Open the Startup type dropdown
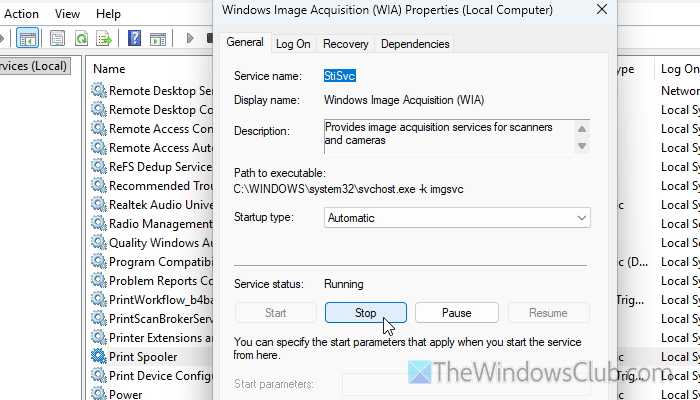Image resolution: width=700 pixels, height=400 pixels. (457, 218)
